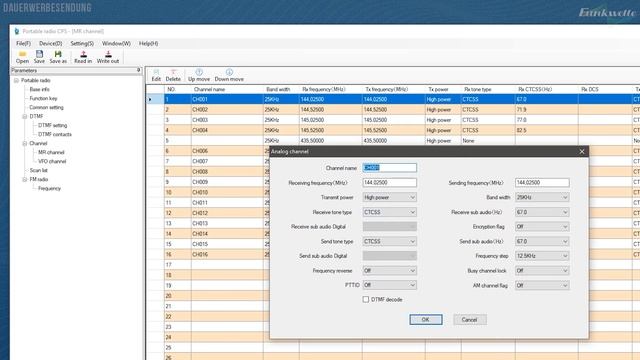This screenshot has height=360, width=640.
Task: Click the Rx tone type column header
Action: (x=488, y=89)
